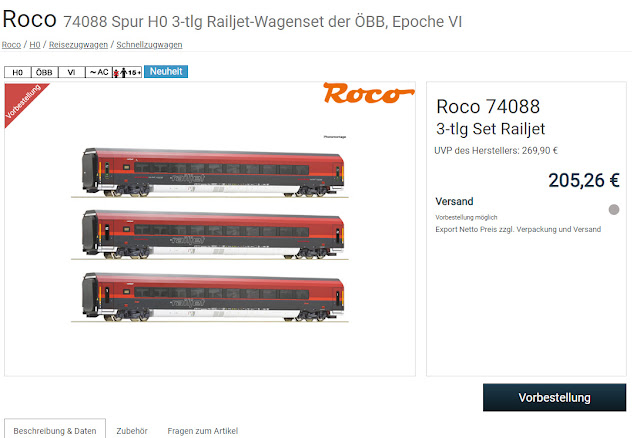This screenshot has width=640, height=438.
Task: Click the dark Vorbestellung order button
Action: coord(554,397)
